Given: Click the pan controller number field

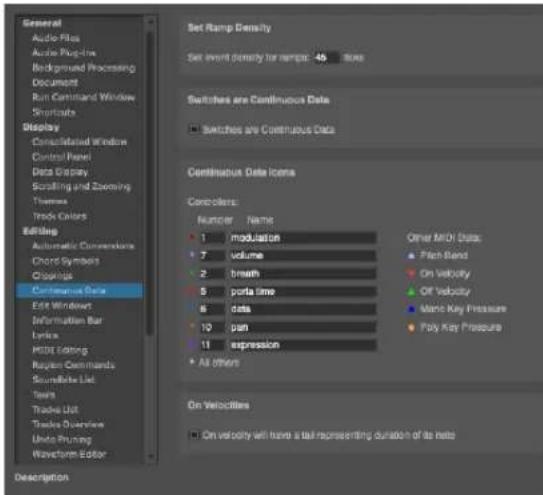Looking at the screenshot, I should point(212,327).
